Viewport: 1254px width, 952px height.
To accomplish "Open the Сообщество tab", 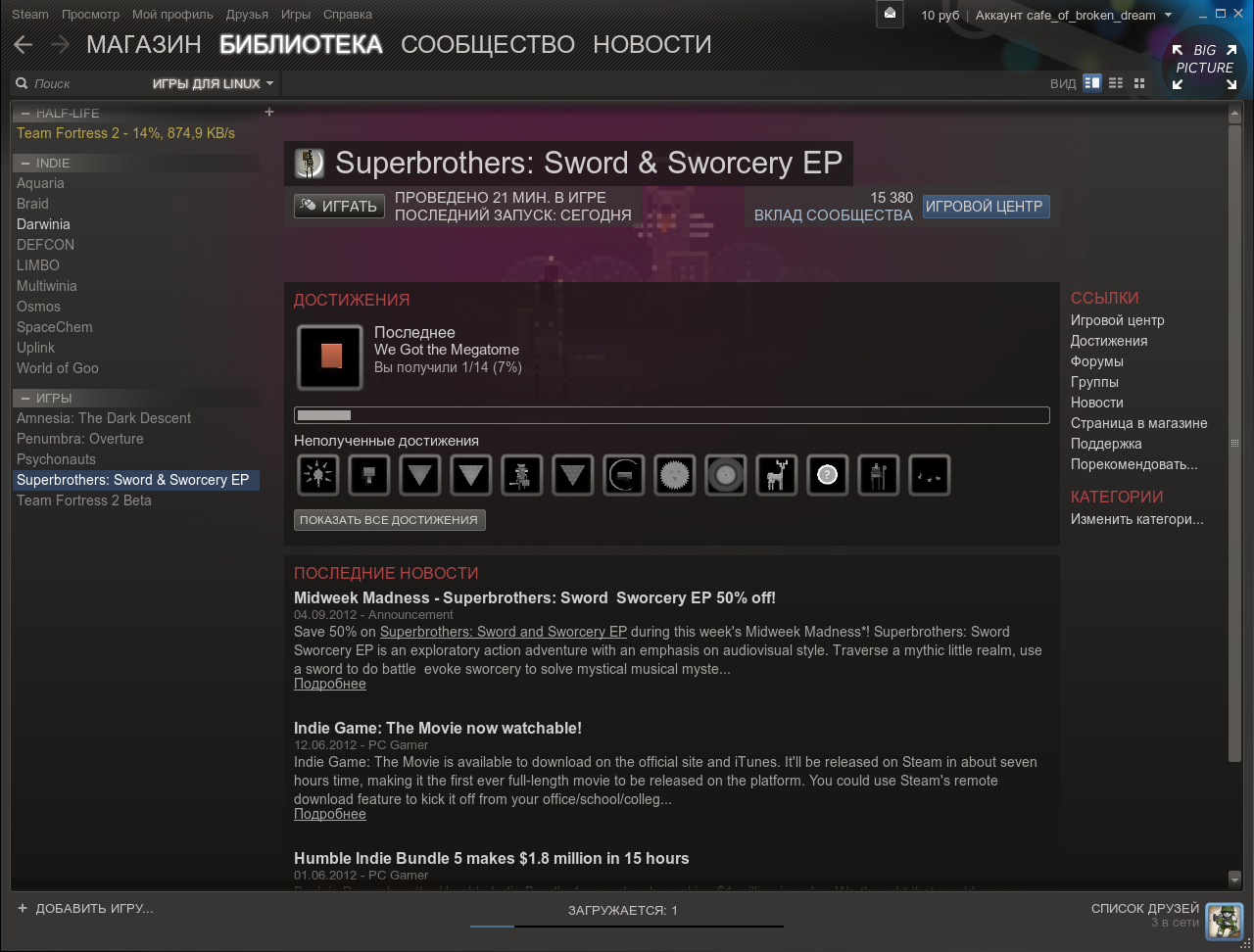I will click(x=487, y=45).
